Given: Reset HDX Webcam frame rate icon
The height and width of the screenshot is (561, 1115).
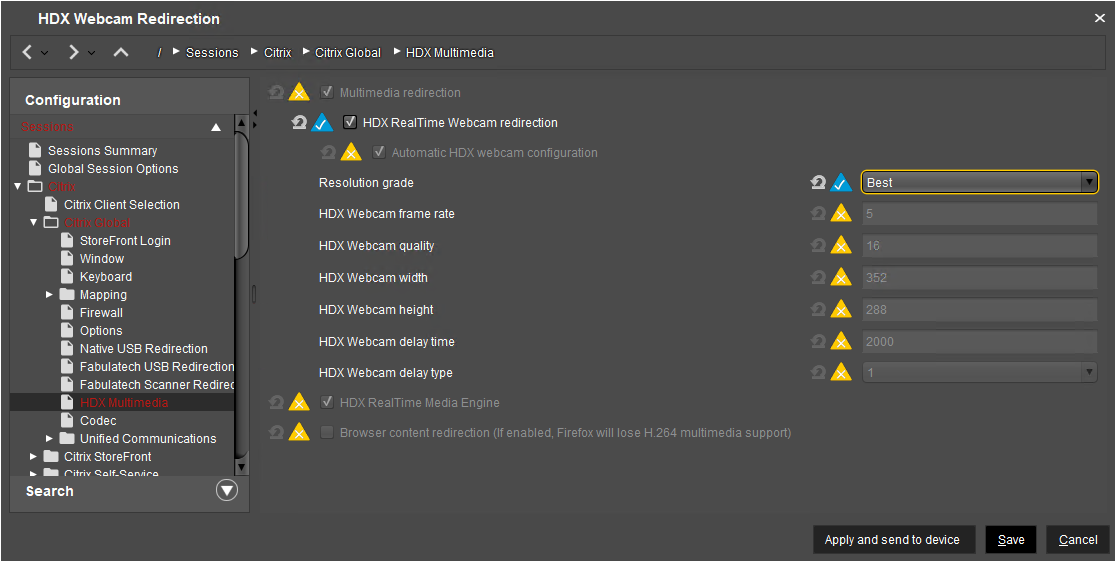Looking at the screenshot, I should pos(818,213).
